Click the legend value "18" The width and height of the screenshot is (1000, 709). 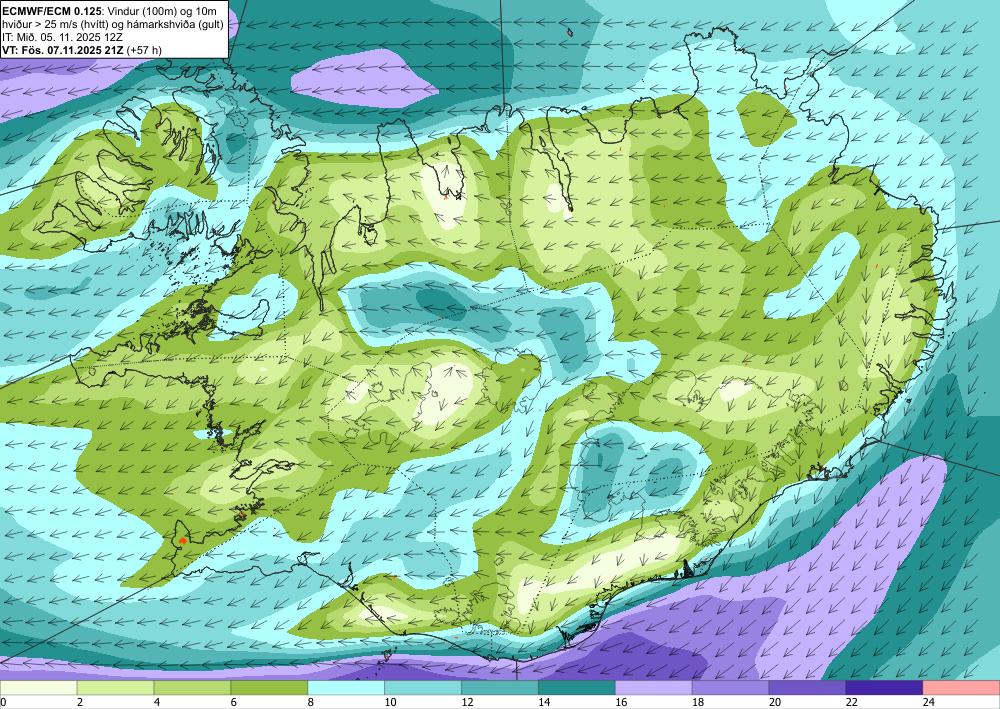(x=698, y=702)
